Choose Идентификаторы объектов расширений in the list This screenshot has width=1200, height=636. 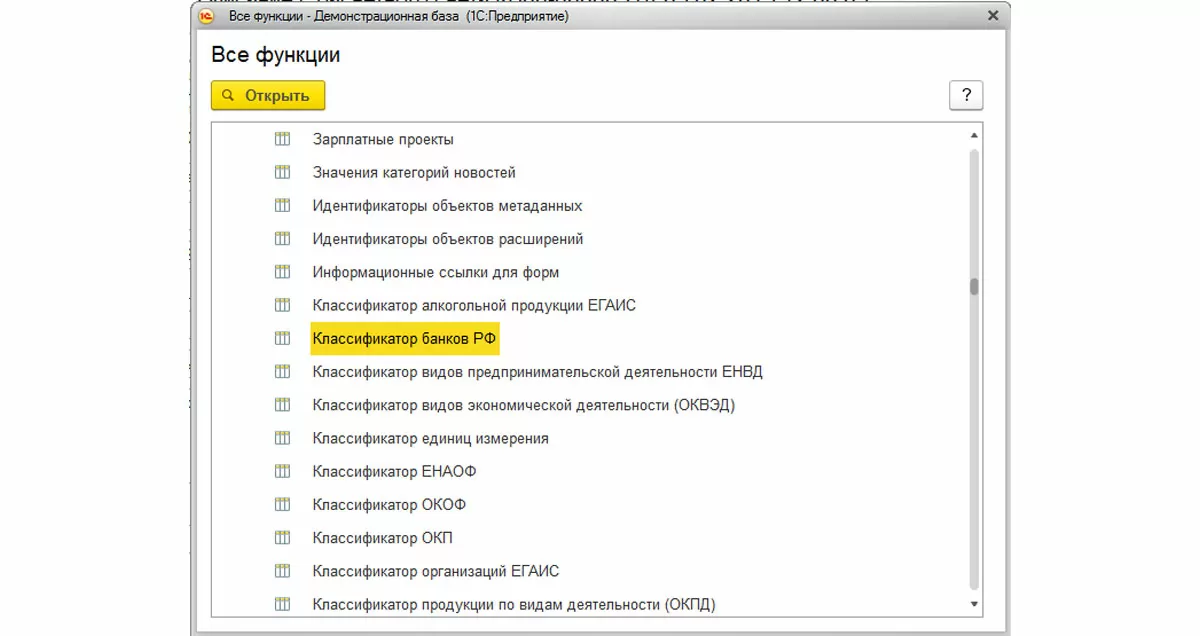(448, 239)
